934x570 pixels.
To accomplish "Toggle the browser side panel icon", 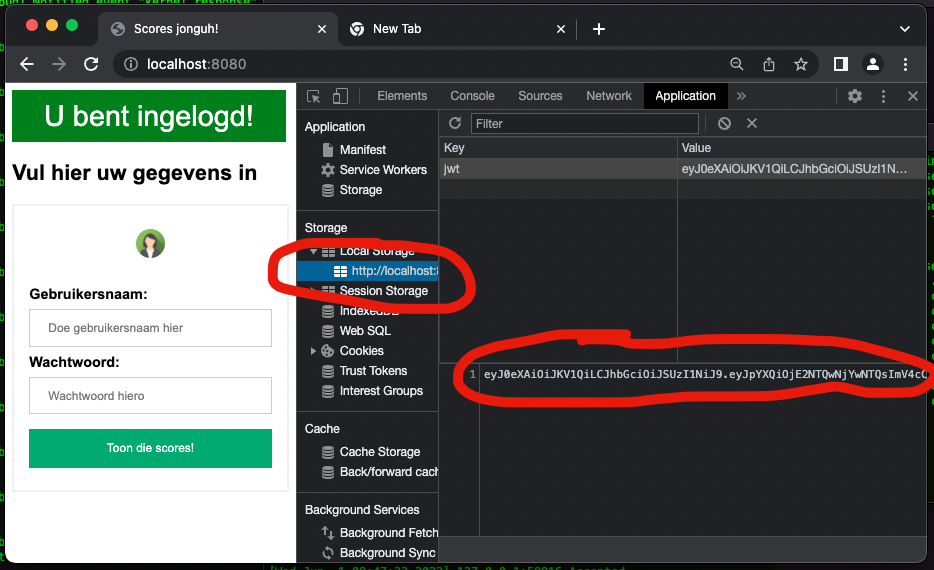I will point(840,64).
